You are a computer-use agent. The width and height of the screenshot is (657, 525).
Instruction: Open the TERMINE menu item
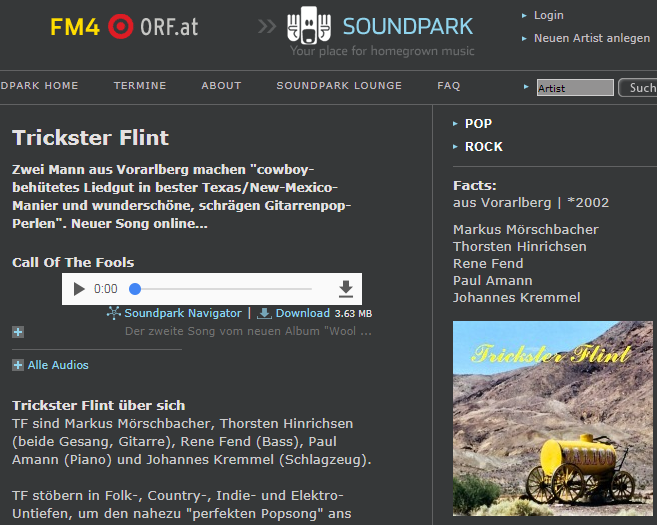coord(140,85)
